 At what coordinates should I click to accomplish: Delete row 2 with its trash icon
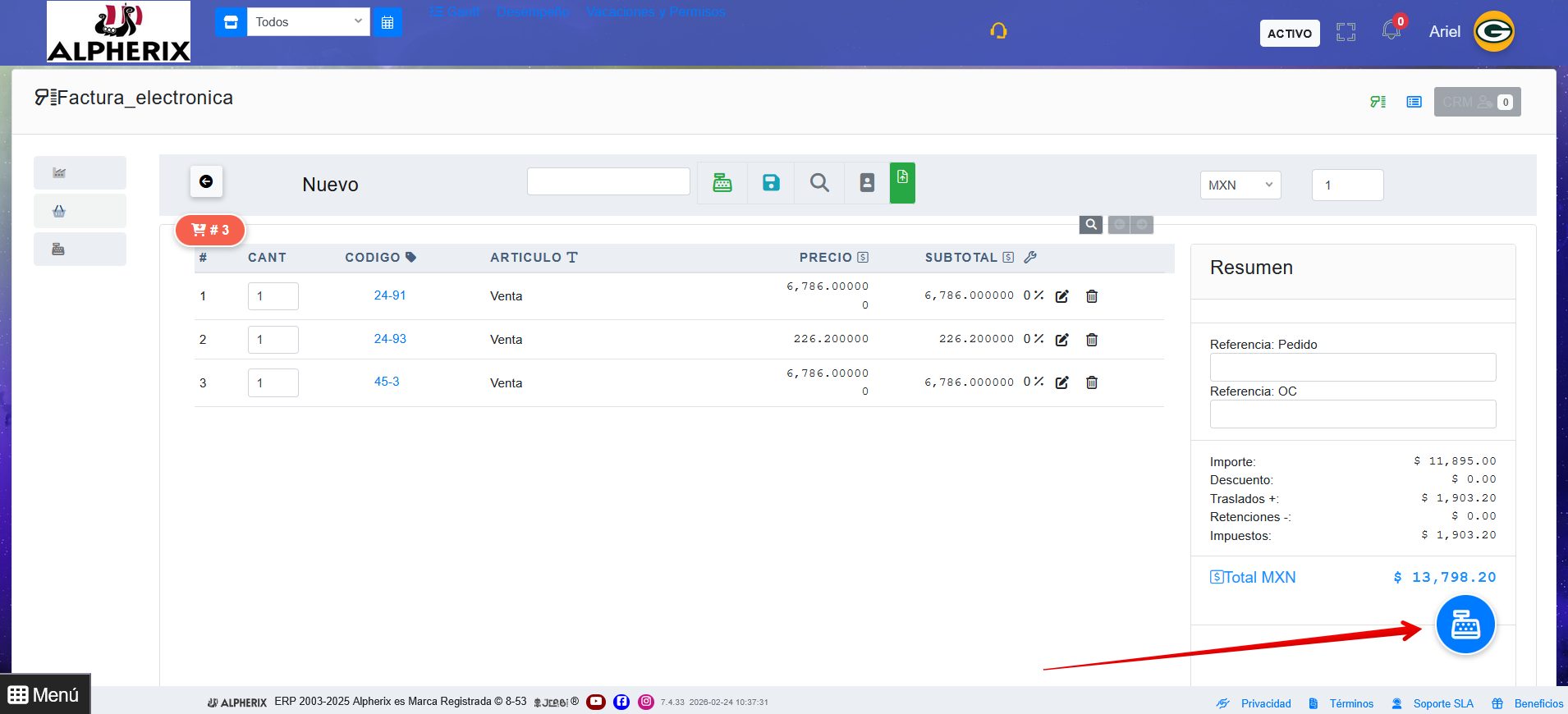(1092, 340)
